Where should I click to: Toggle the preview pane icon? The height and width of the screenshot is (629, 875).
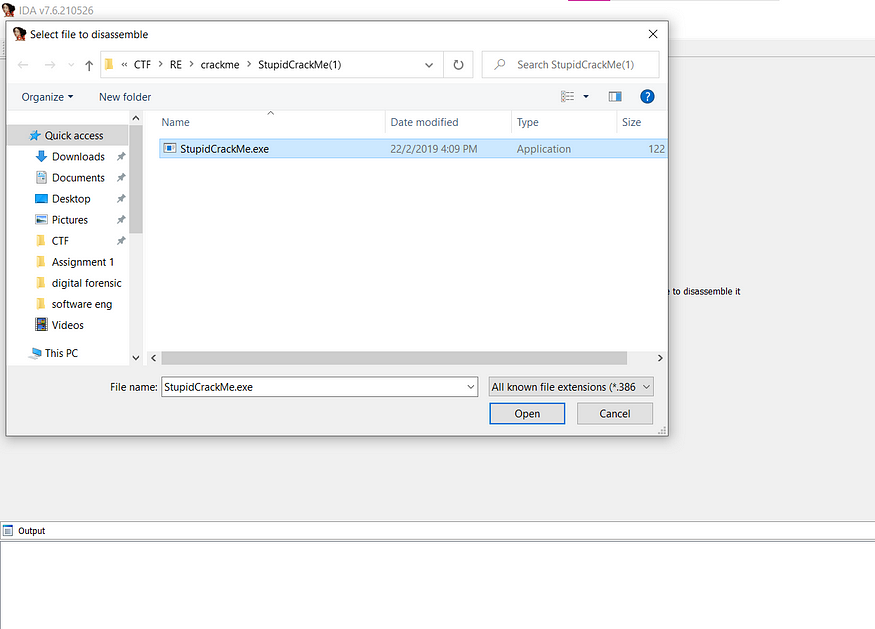(615, 97)
